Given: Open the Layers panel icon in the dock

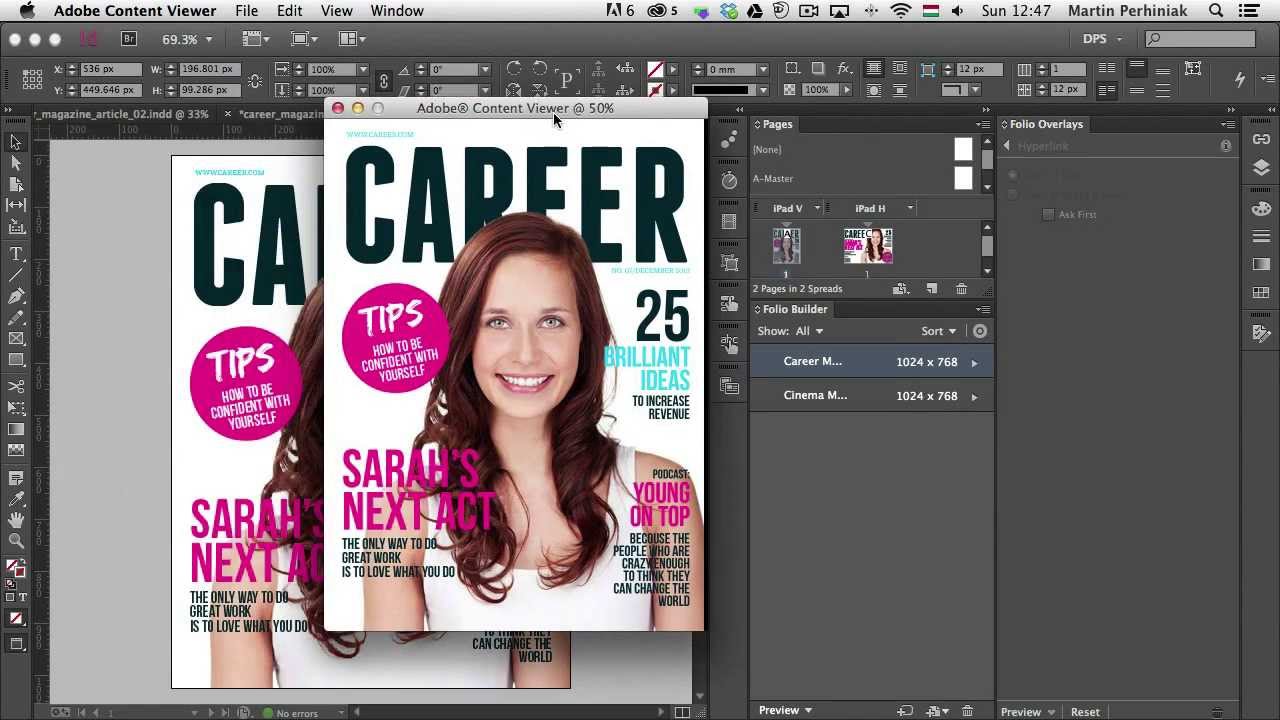Looking at the screenshot, I should coord(1261,167).
